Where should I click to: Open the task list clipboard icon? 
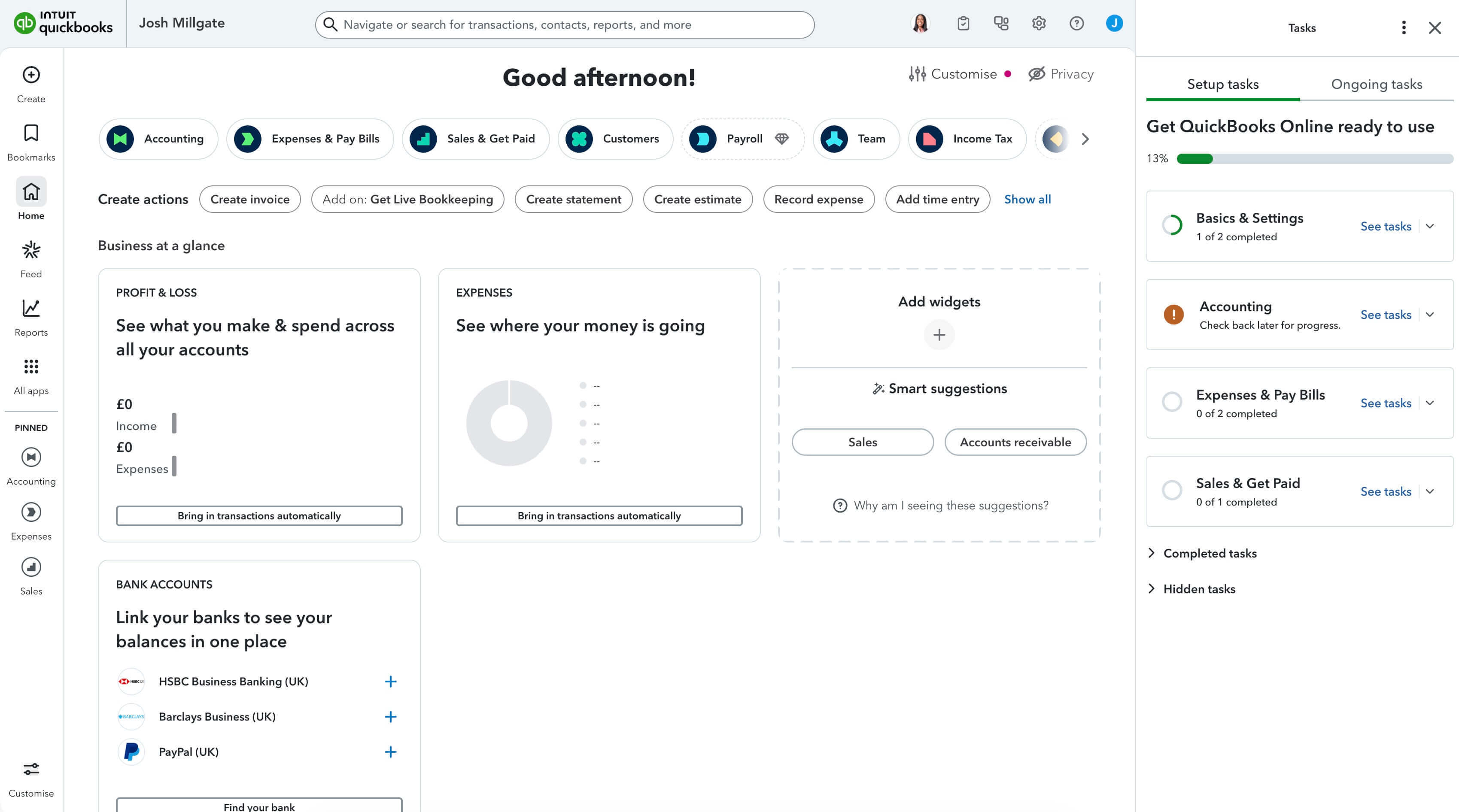pyautogui.click(x=963, y=23)
